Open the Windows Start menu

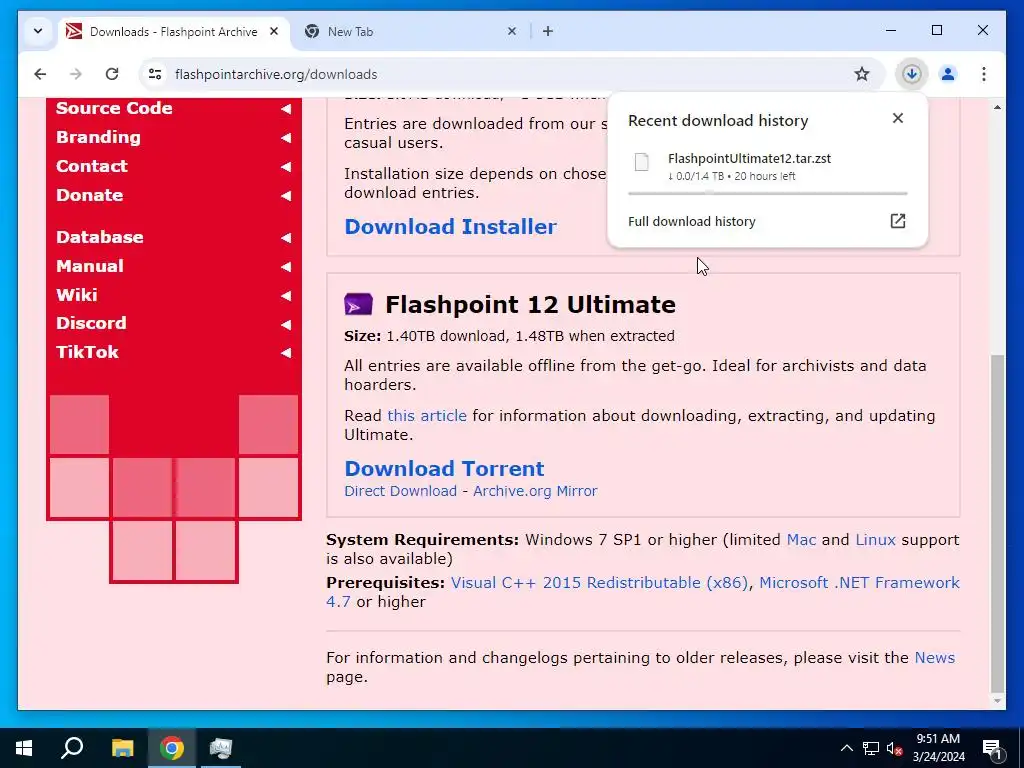click(24, 748)
